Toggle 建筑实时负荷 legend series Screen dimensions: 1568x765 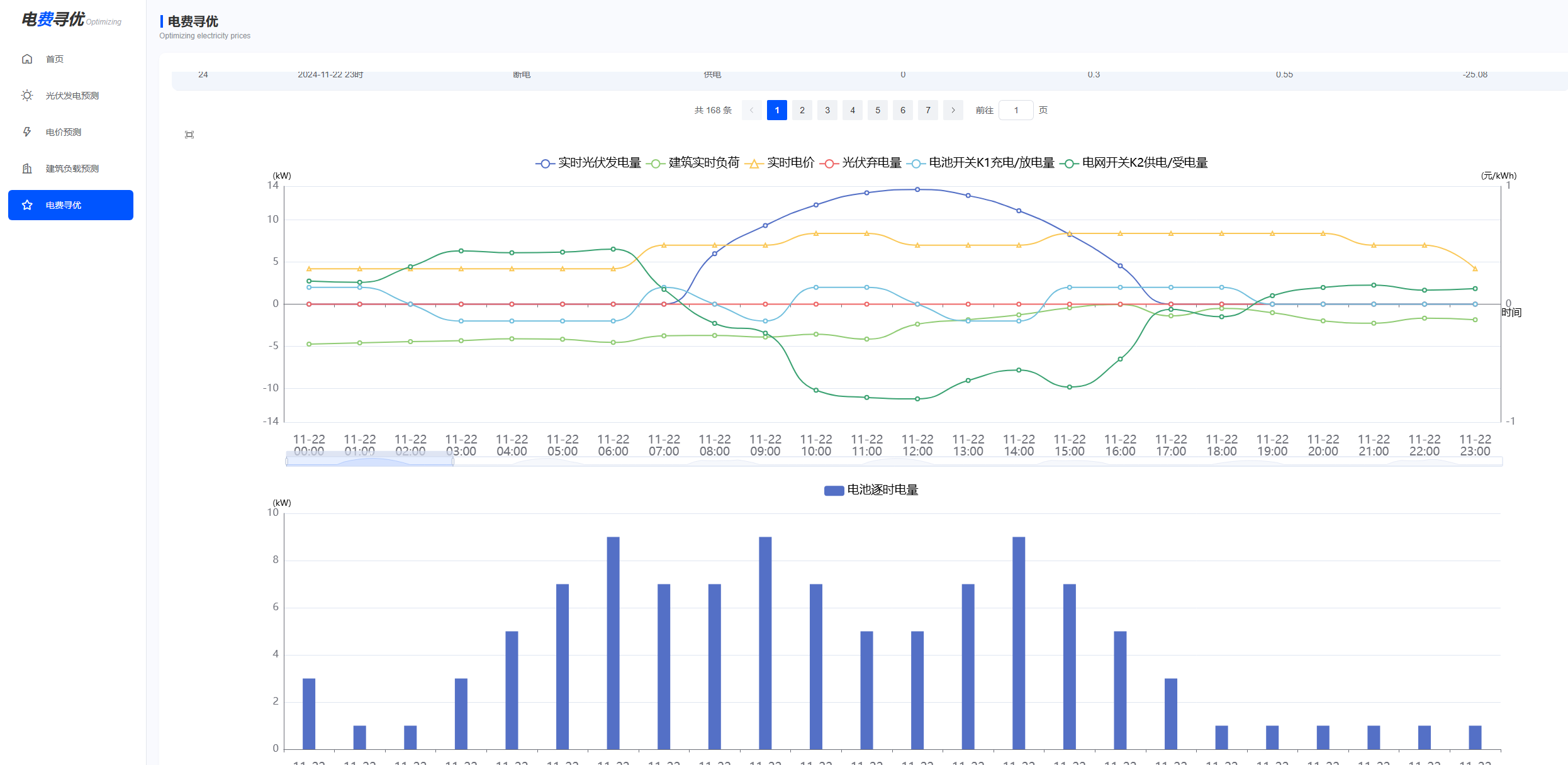pos(693,163)
